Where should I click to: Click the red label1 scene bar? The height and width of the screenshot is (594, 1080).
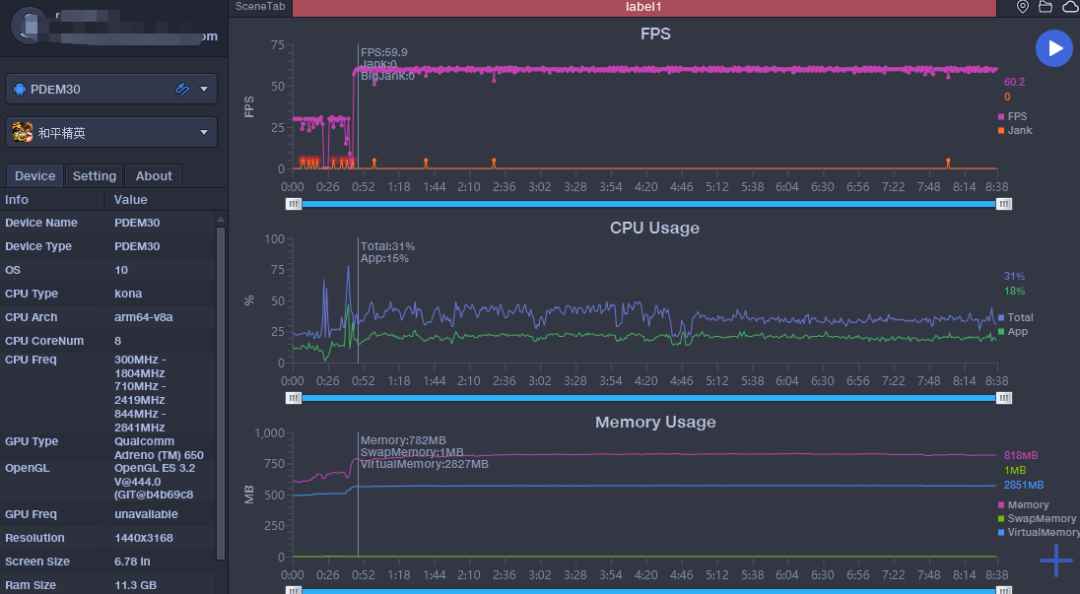pos(644,7)
